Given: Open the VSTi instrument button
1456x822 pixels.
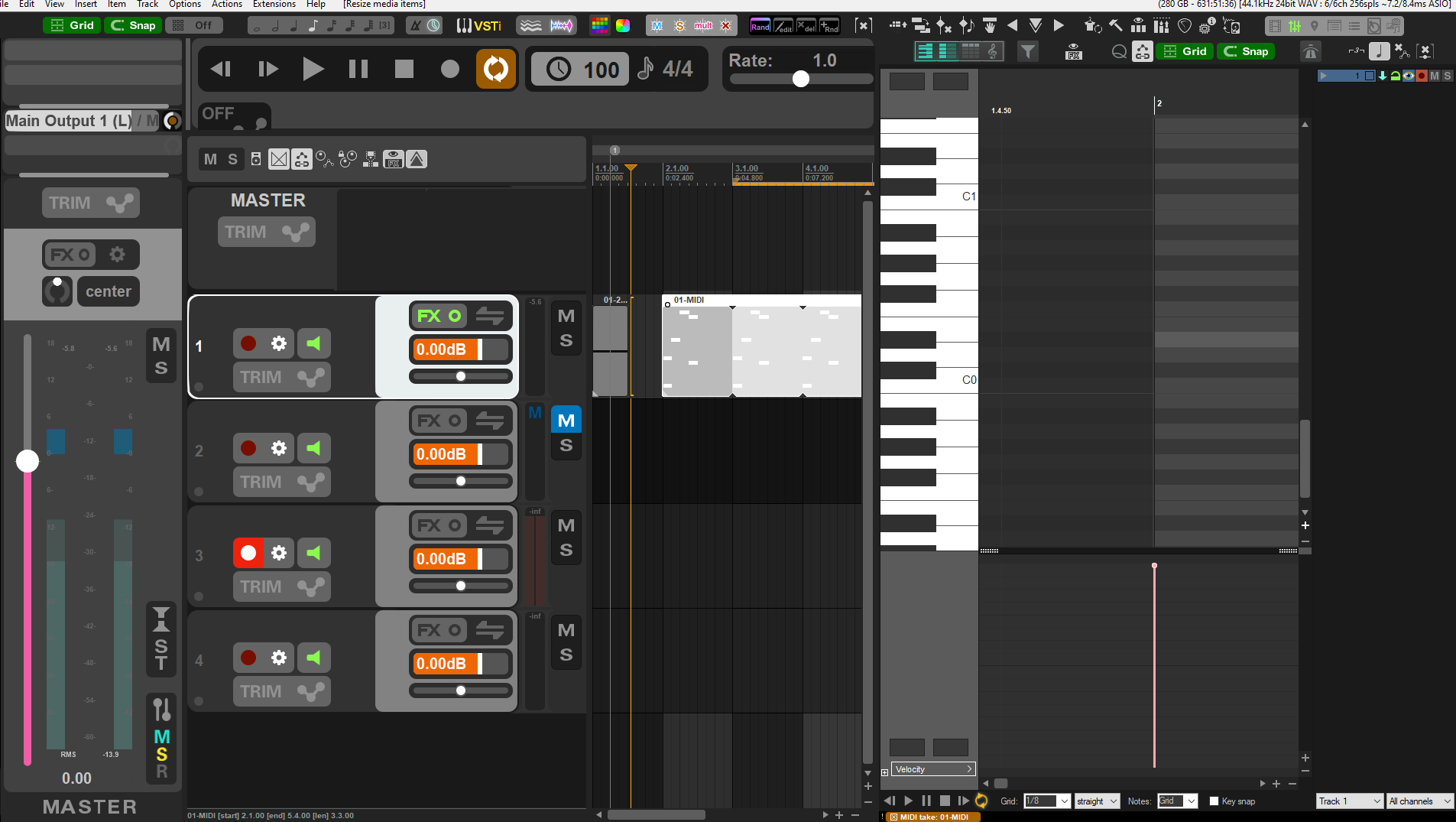Looking at the screenshot, I should pyautogui.click(x=479, y=25).
